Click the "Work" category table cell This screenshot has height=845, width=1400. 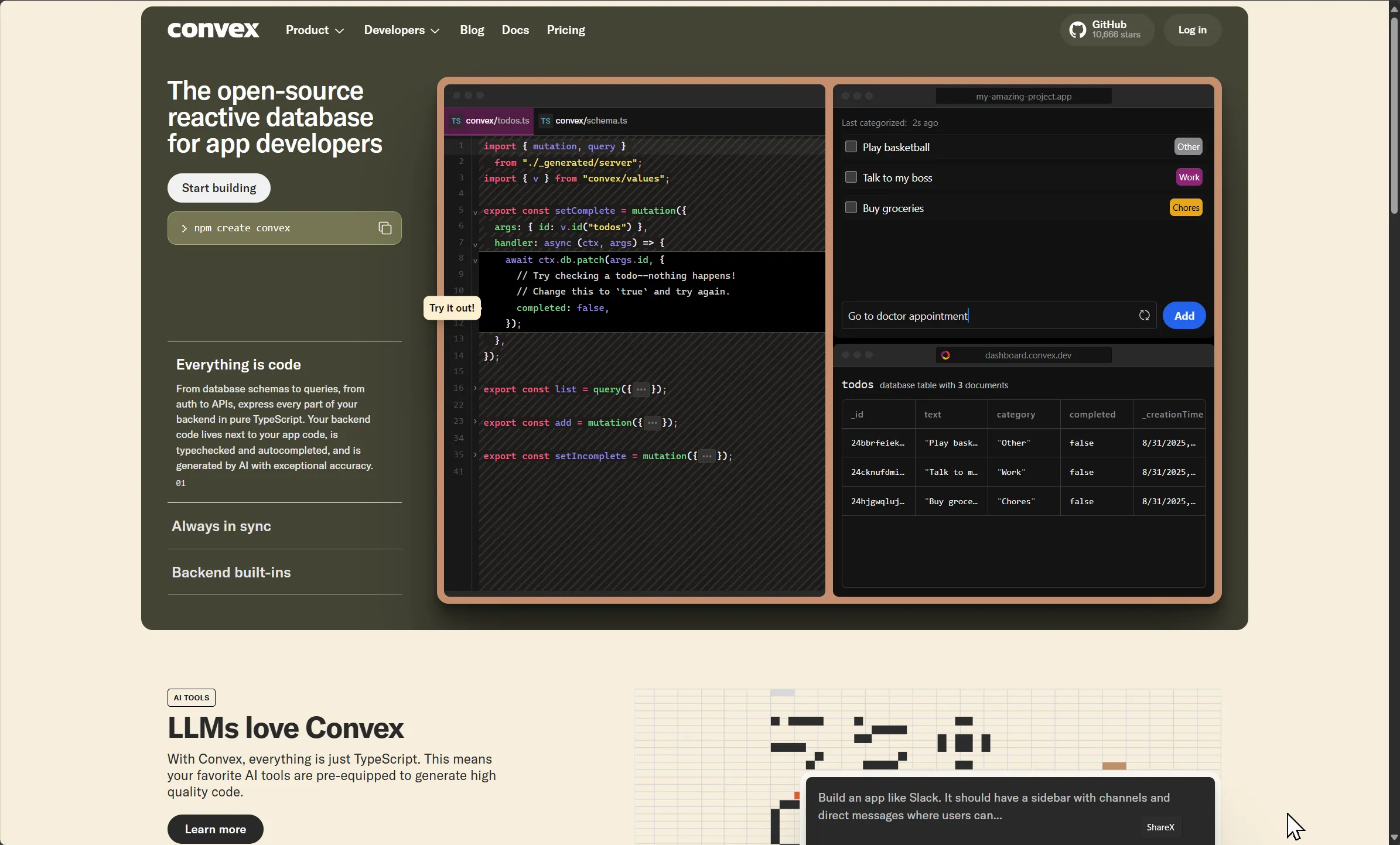pos(1024,472)
